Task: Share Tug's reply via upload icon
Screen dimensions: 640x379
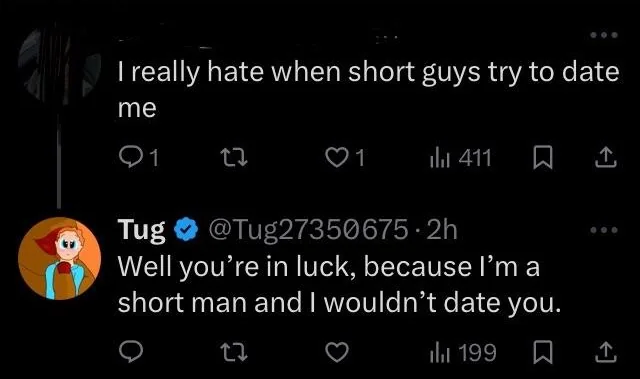Action: click(606, 352)
